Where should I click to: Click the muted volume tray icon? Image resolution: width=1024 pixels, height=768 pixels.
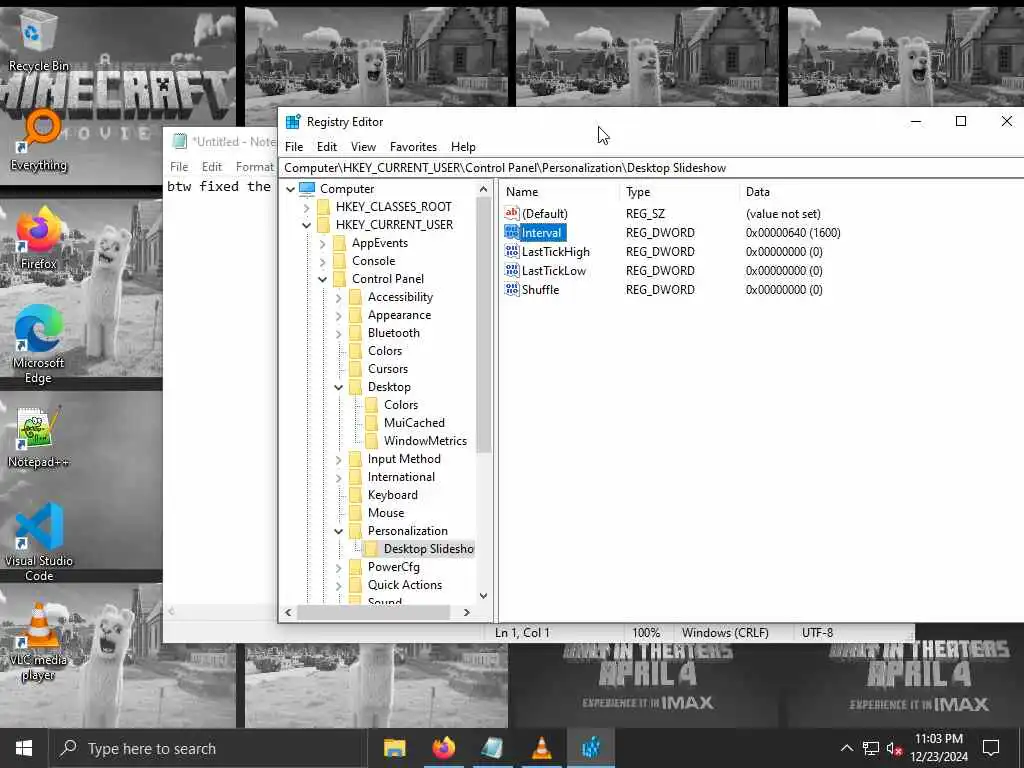895,748
